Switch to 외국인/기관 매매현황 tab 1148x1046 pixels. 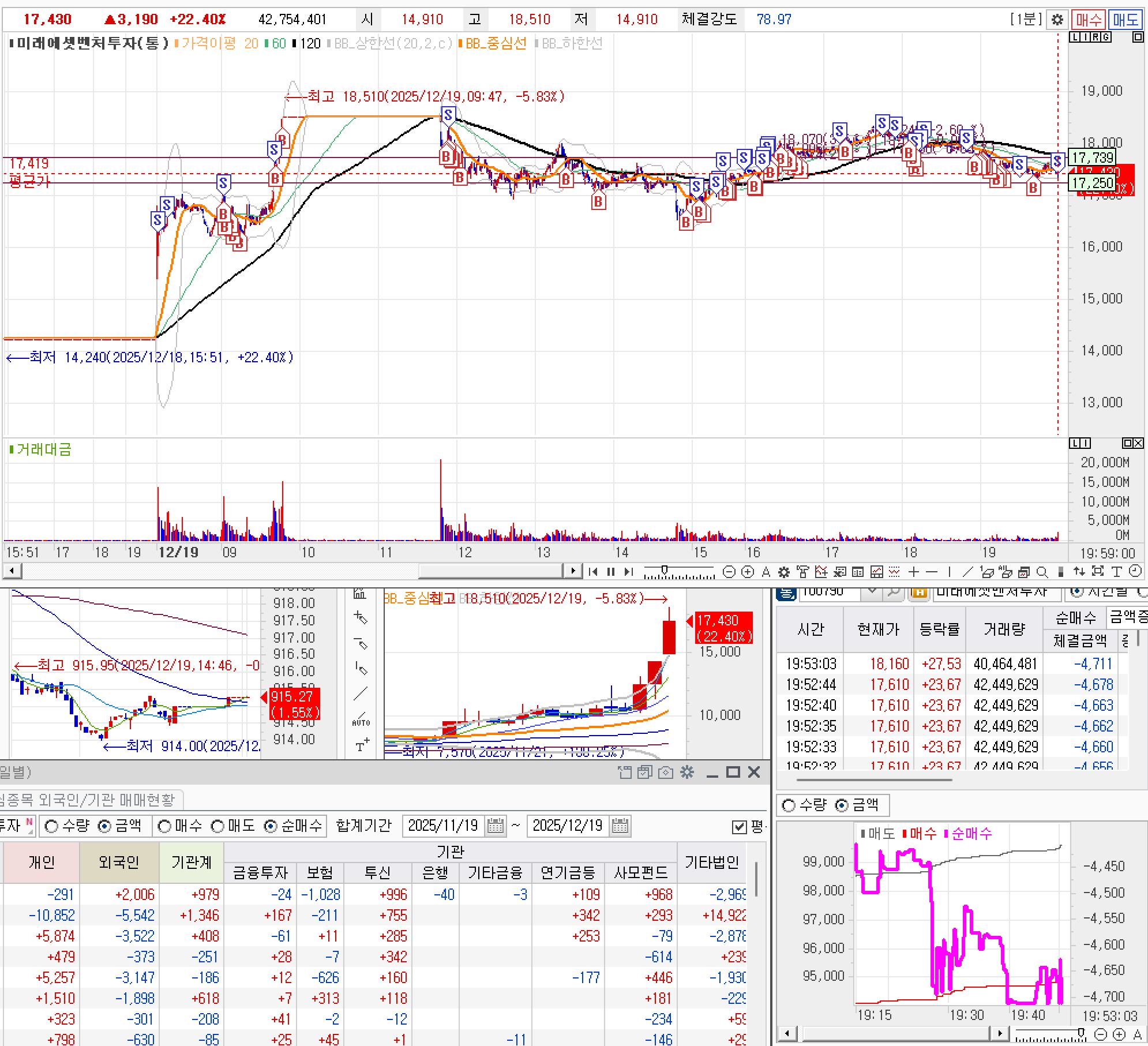[x=92, y=800]
